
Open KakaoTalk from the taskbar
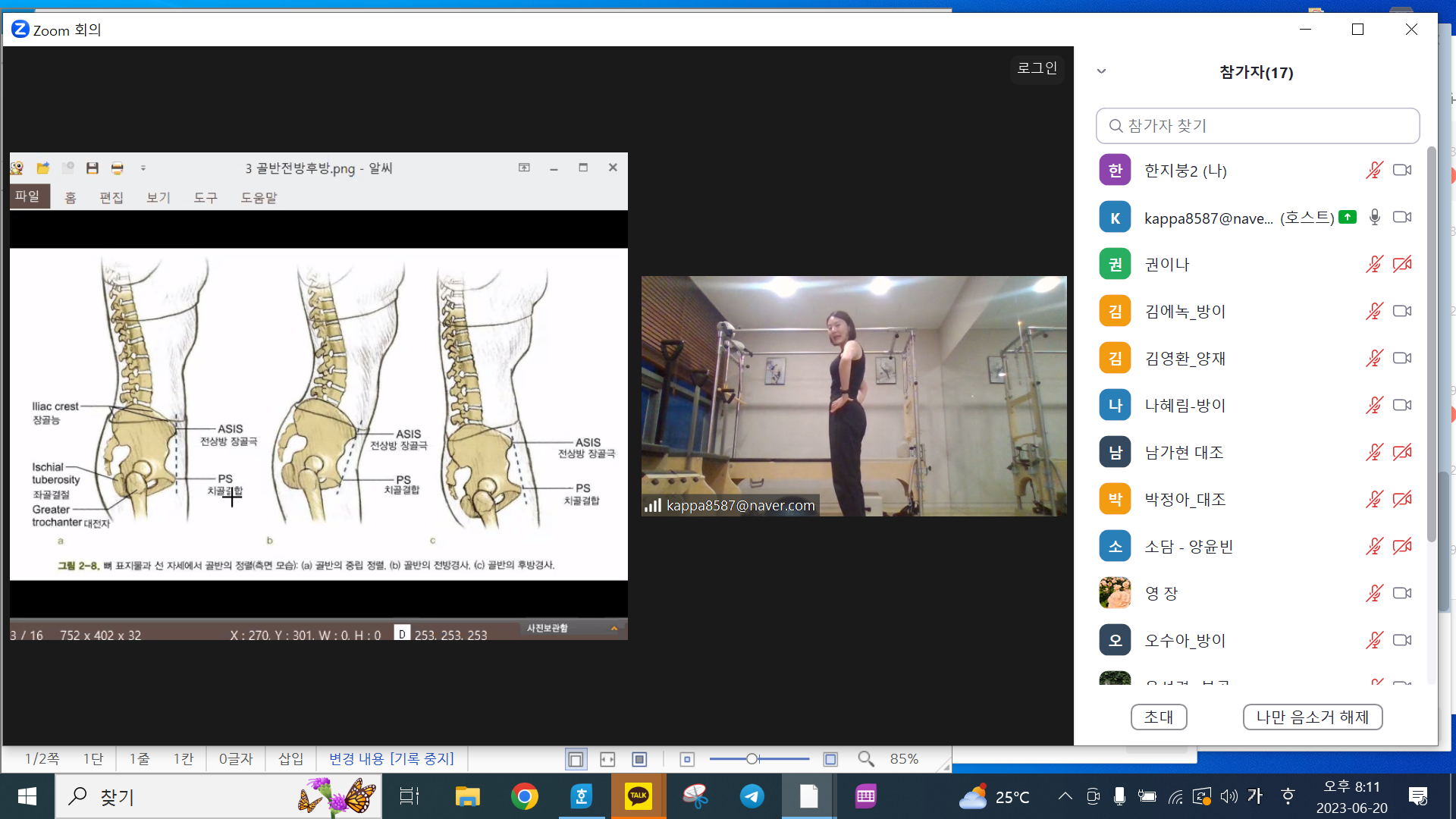(638, 796)
